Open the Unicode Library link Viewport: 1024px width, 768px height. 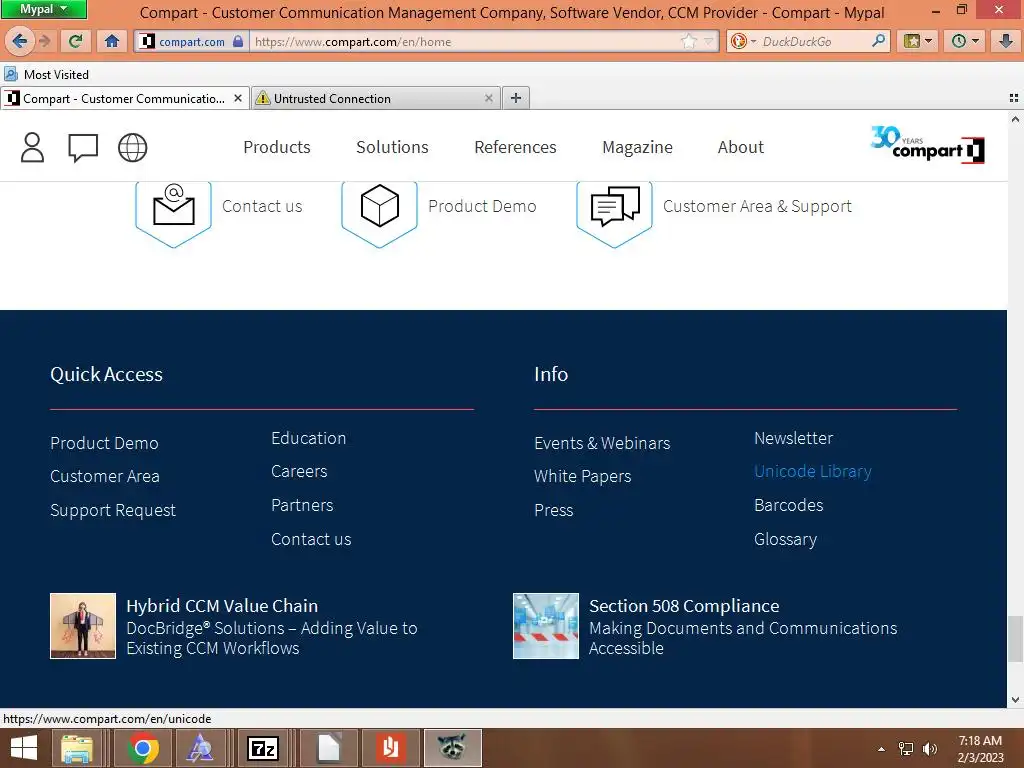tap(813, 472)
